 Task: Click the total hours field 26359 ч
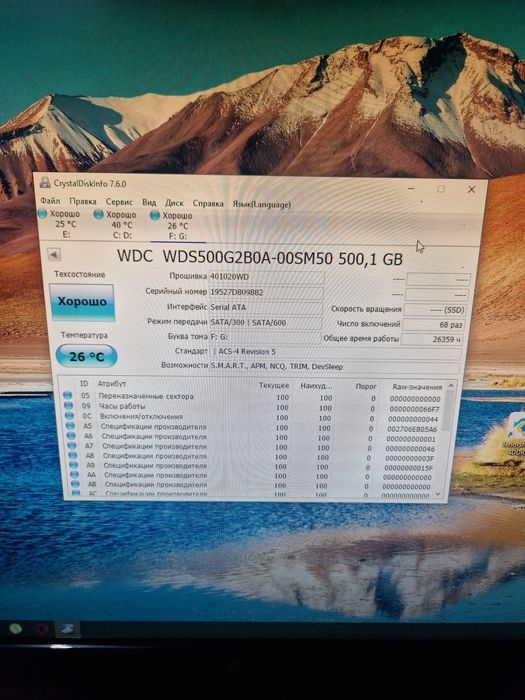(432, 340)
